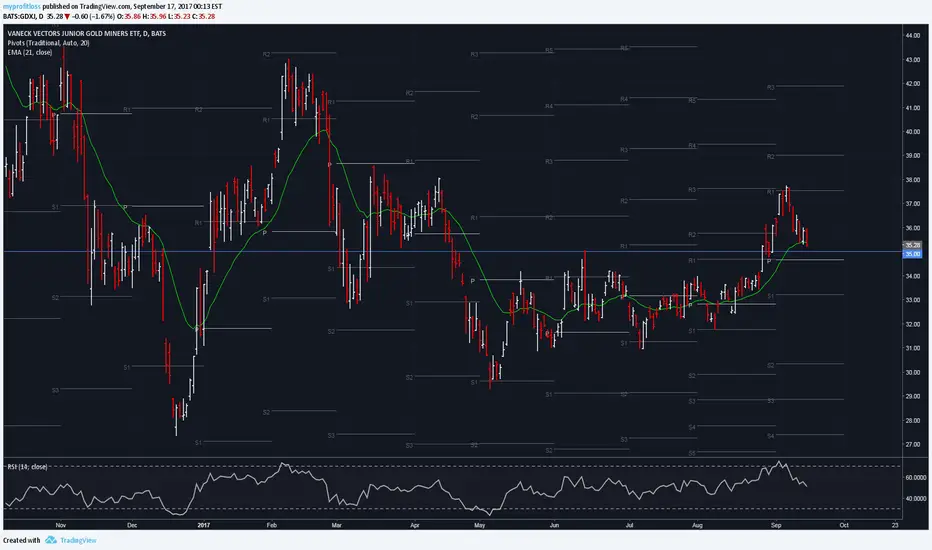Screen dimensions: 932x550
Task: Click the 42.00 price axis label
Action: tap(912, 84)
